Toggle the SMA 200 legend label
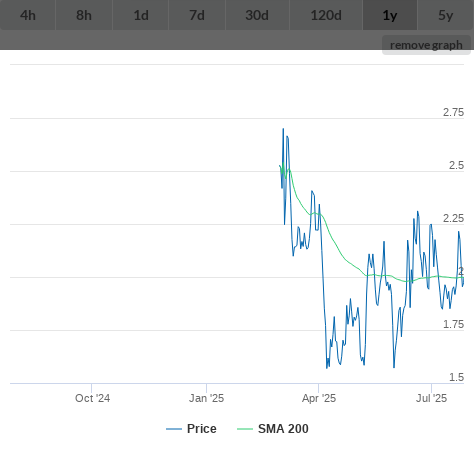474x455 pixels. [x=283, y=429]
